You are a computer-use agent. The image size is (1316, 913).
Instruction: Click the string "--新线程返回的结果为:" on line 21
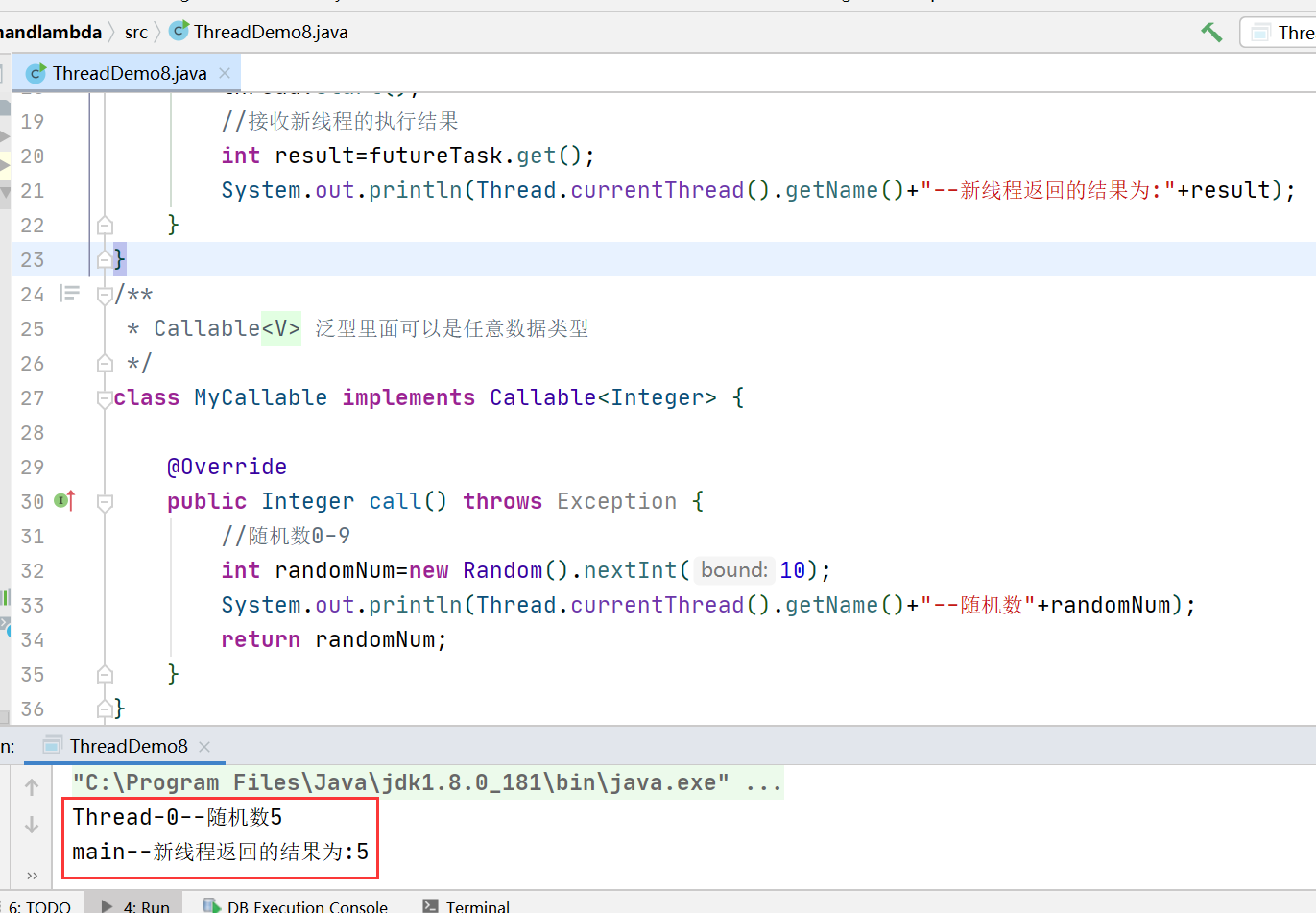click(x=1048, y=190)
